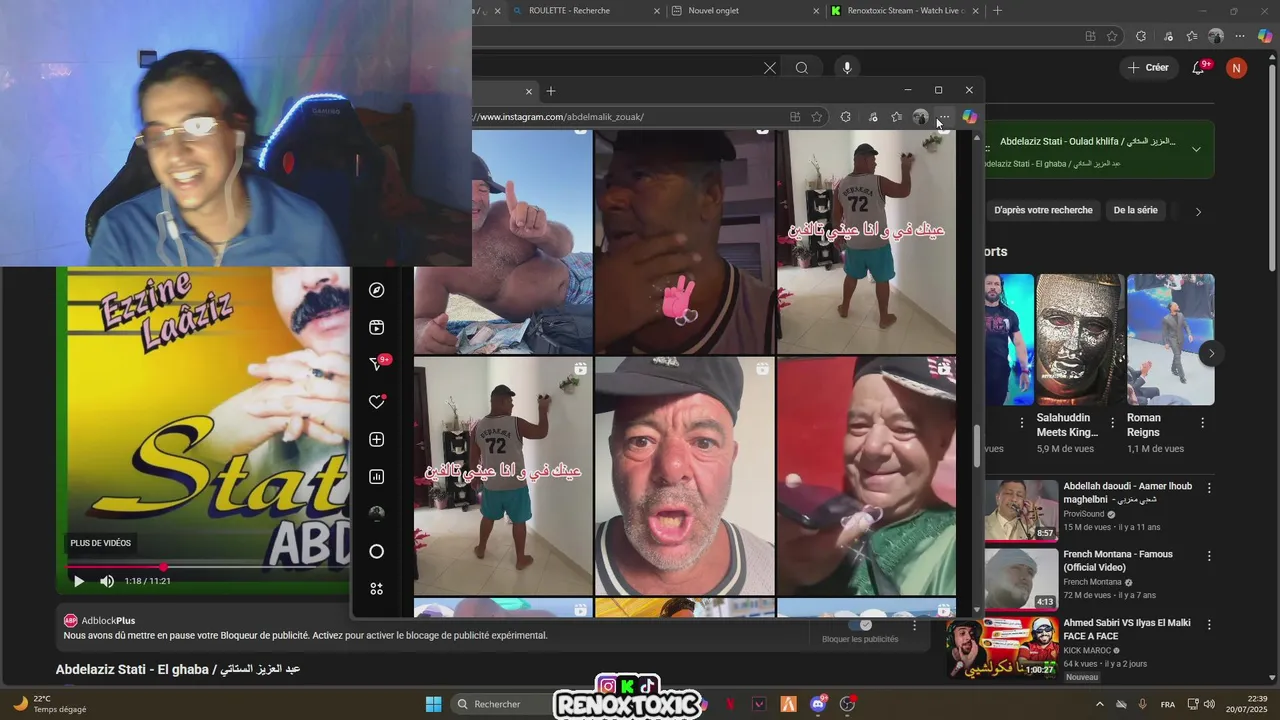This screenshot has width=1280, height=720.
Task: Show next filter chips arrow
Action: [x=1198, y=212]
